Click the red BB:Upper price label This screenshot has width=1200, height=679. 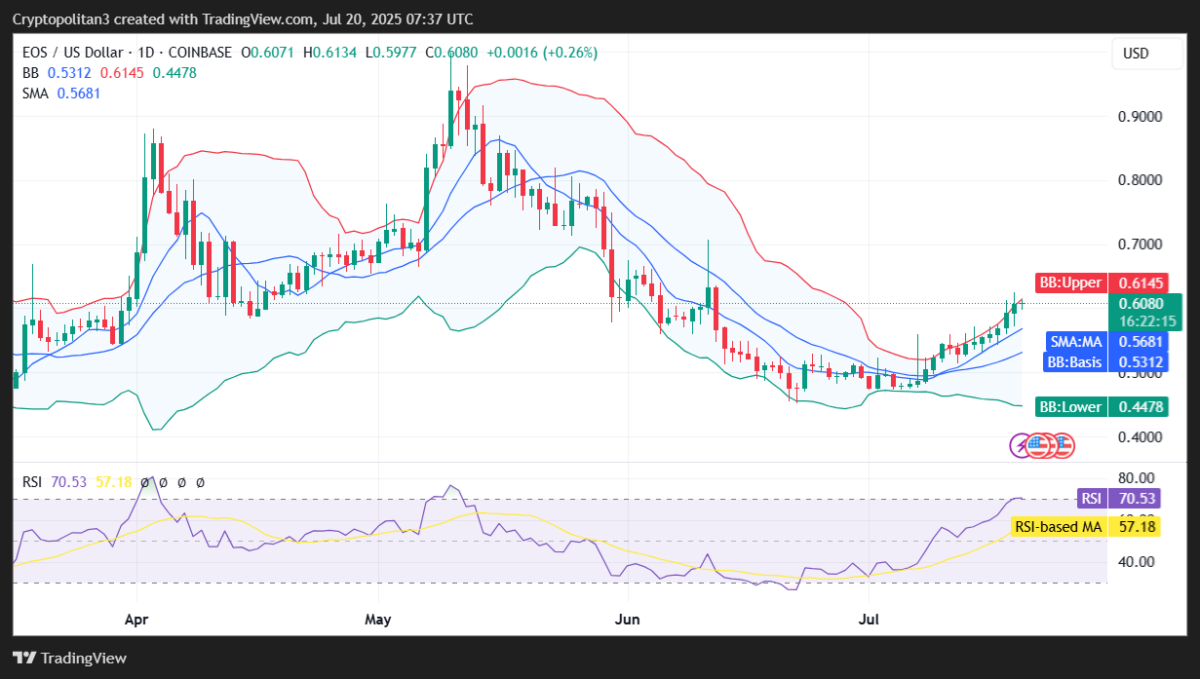(1068, 285)
